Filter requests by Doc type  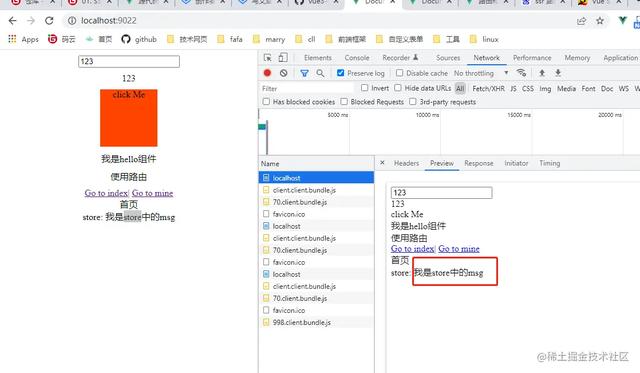pyautogui.click(x=607, y=88)
